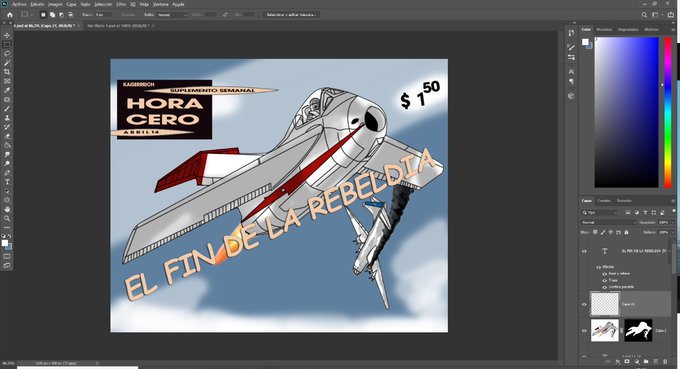Select the Path Selection tool
Image resolution: width=680 pixels, height=369 pixels.
click(x=7, y=191)
